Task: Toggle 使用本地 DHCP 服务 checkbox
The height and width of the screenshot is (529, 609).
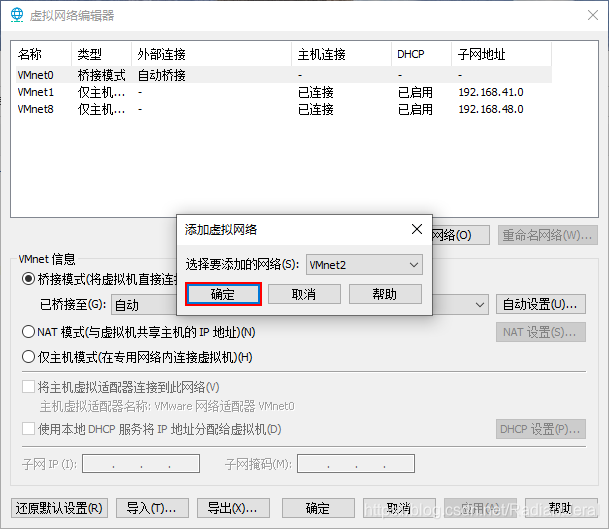Action: coord(28,429)
